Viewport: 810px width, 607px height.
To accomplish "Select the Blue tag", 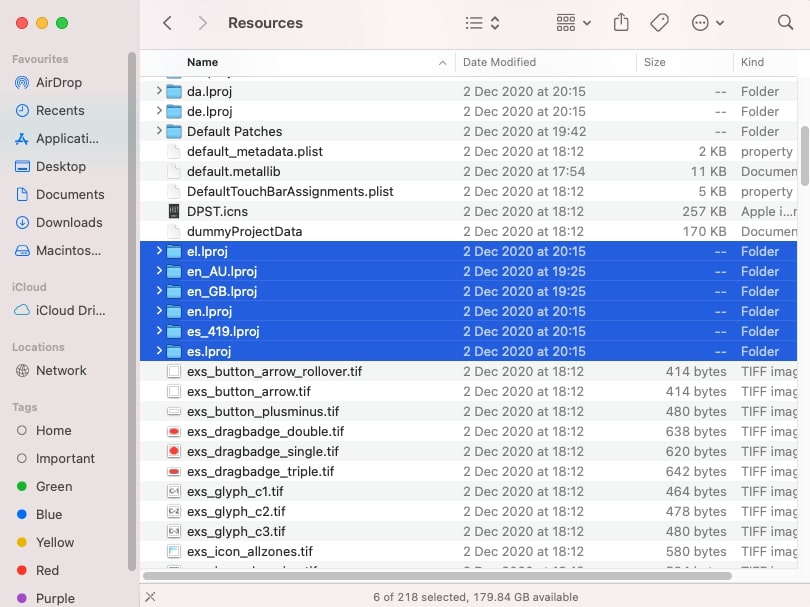I will tap(39, 514).
